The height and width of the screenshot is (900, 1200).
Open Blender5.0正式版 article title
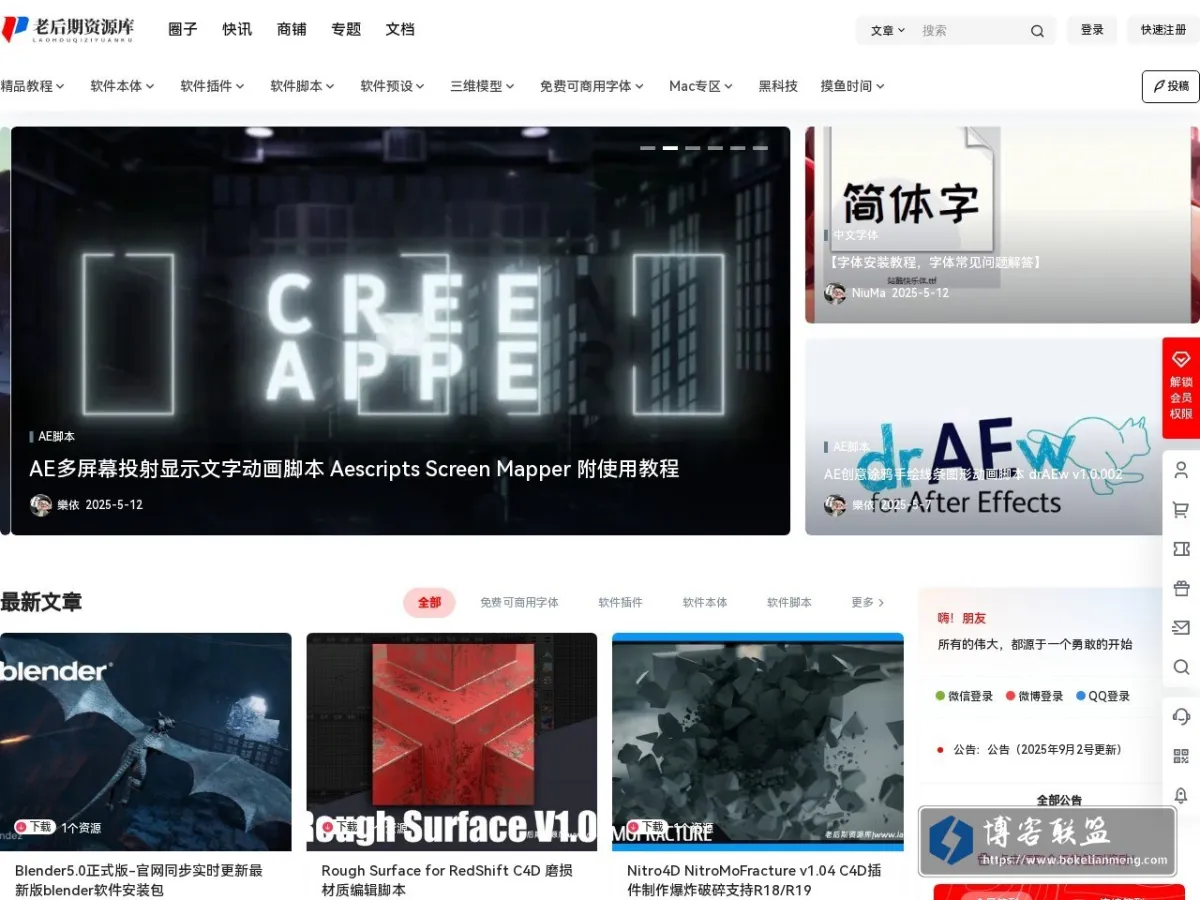(139, 880)
